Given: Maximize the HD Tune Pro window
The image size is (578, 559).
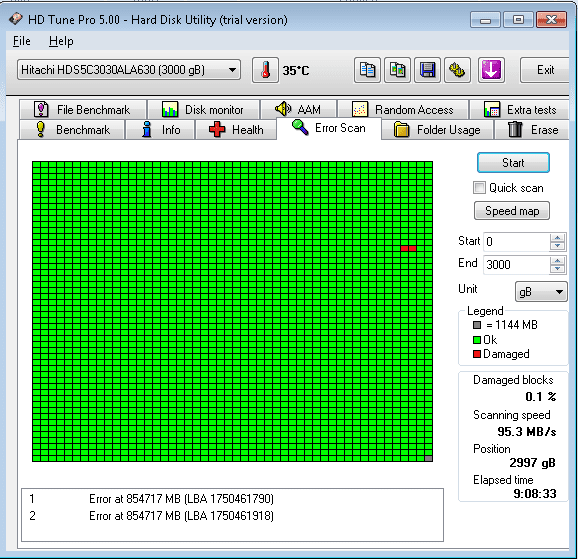Looking at the screenshot, I should 518,20.
